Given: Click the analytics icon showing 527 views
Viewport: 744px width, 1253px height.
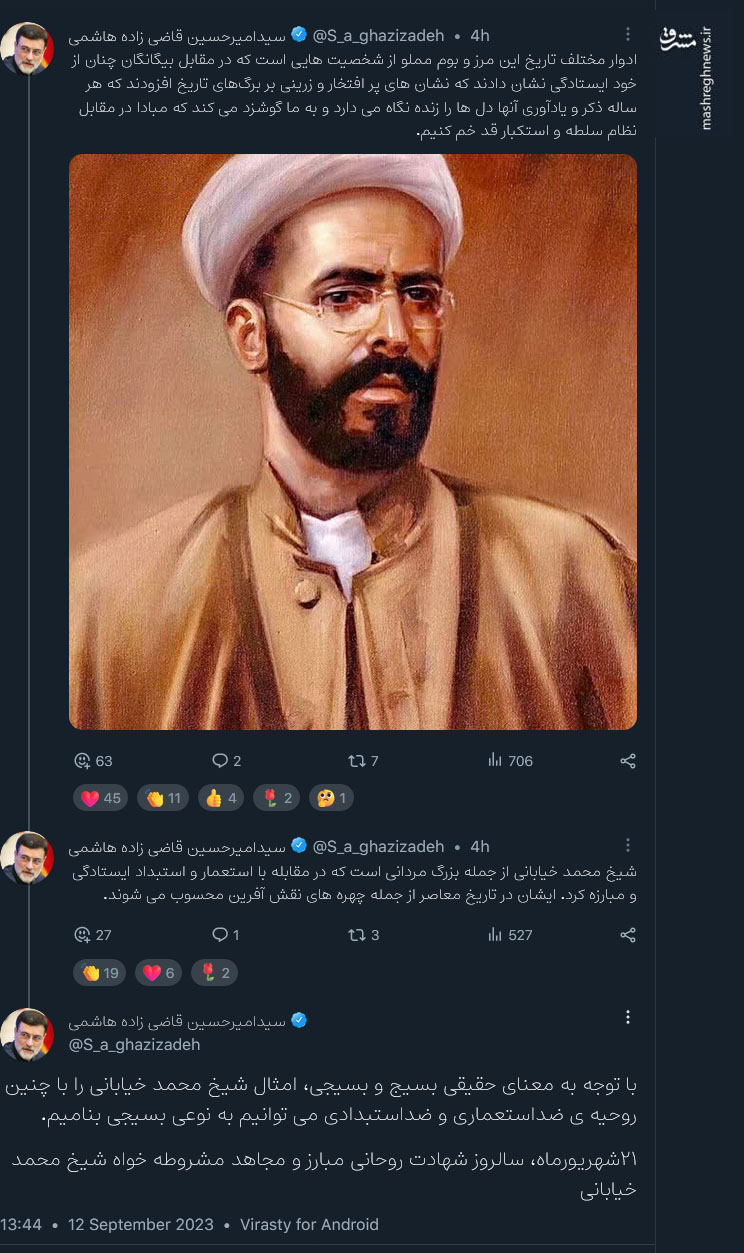Looking at the screenshot, I should (492, 935).
